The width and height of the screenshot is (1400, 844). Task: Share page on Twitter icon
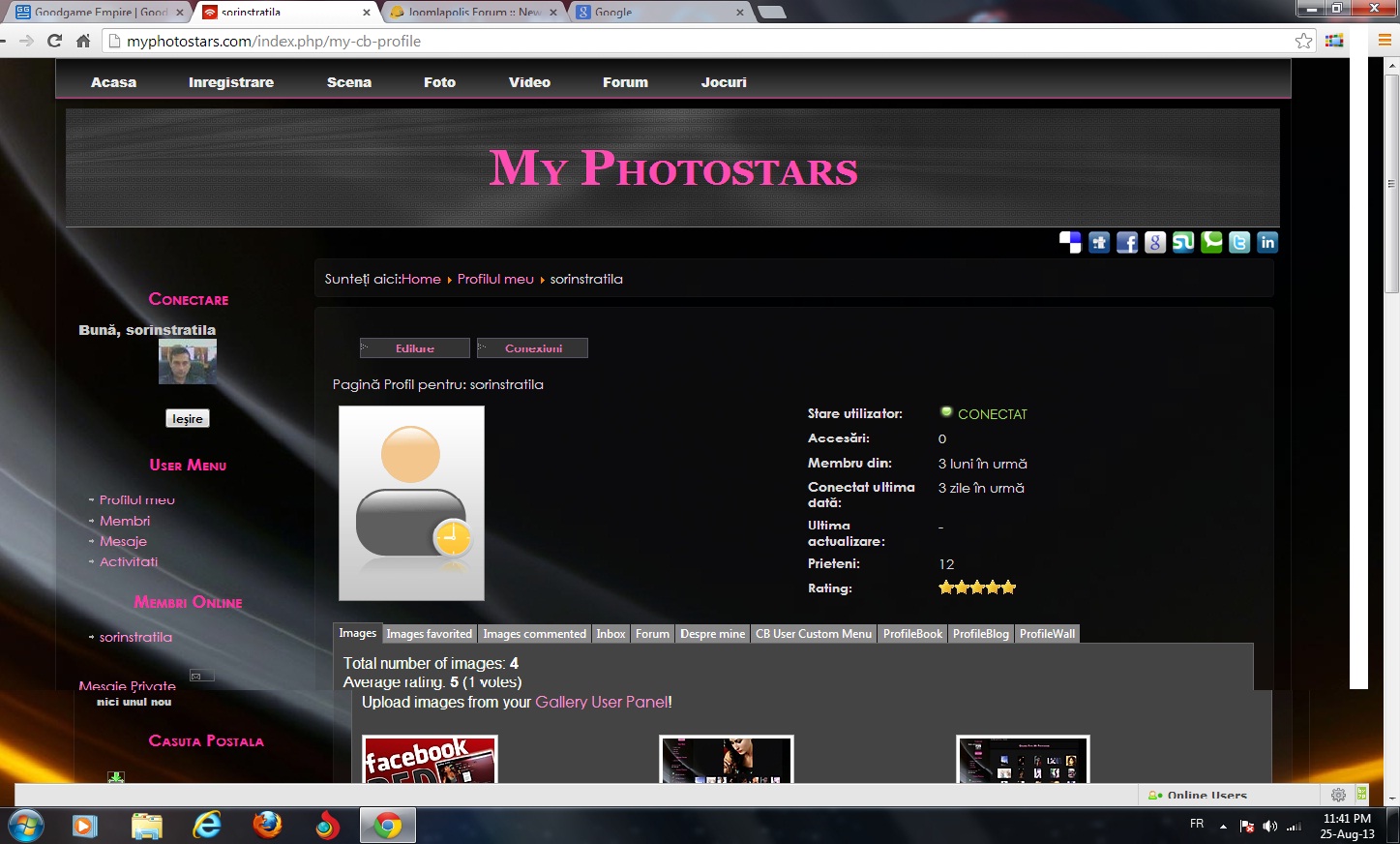click(1239, 243)
